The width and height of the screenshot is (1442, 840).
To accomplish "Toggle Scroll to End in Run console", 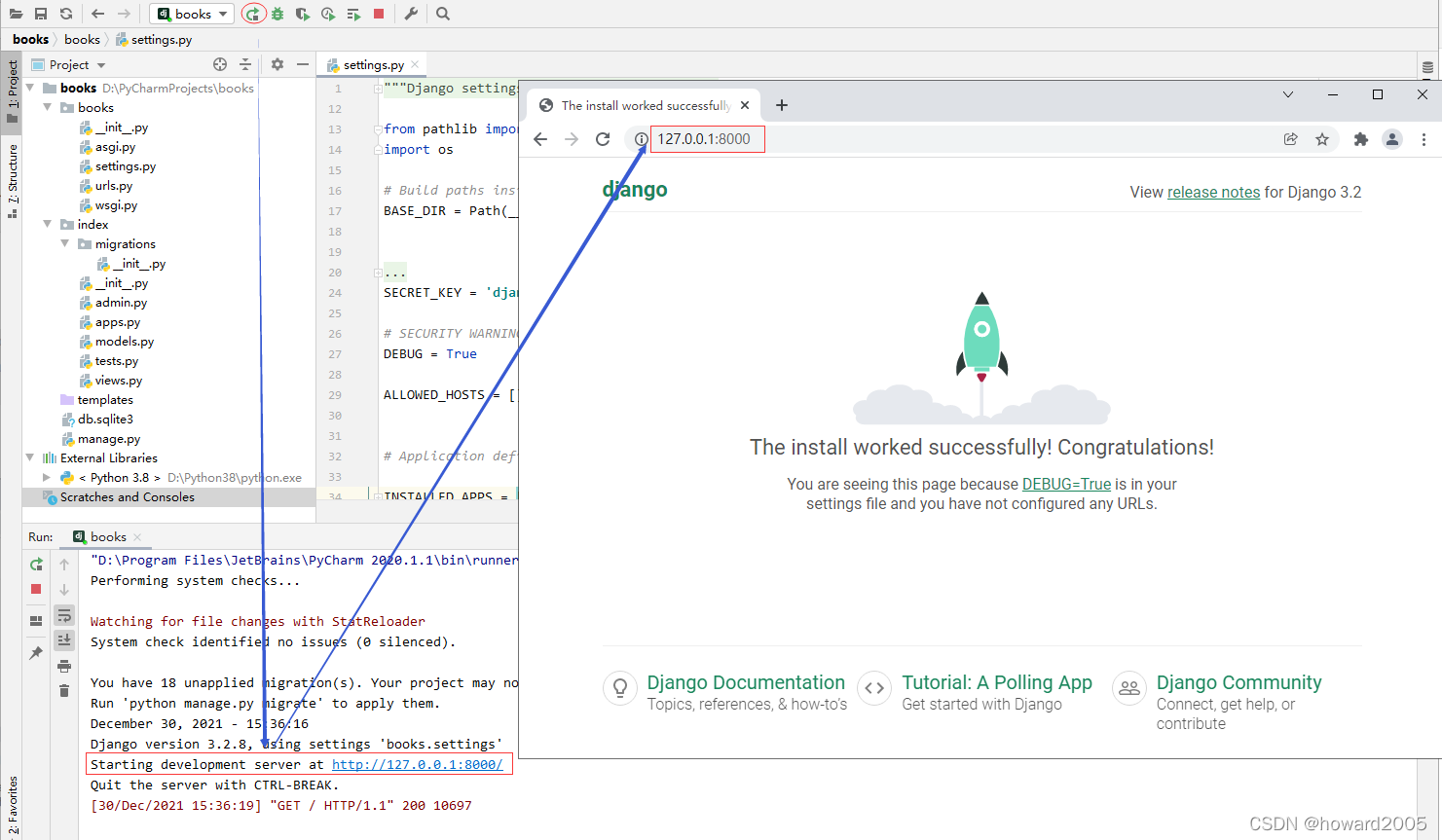I will pyautogui.click(x=64, y=639).
